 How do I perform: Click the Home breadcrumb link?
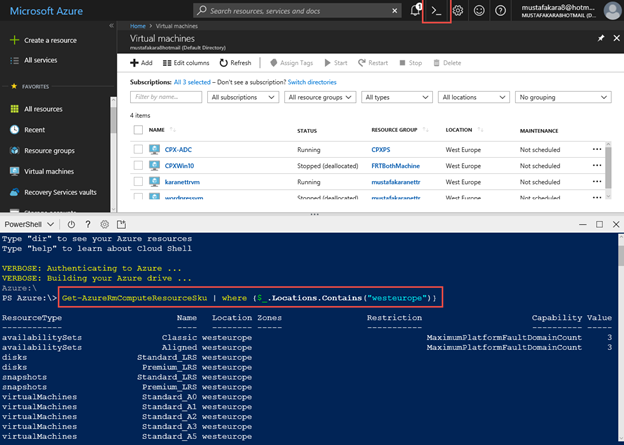(x=138, y=26)
